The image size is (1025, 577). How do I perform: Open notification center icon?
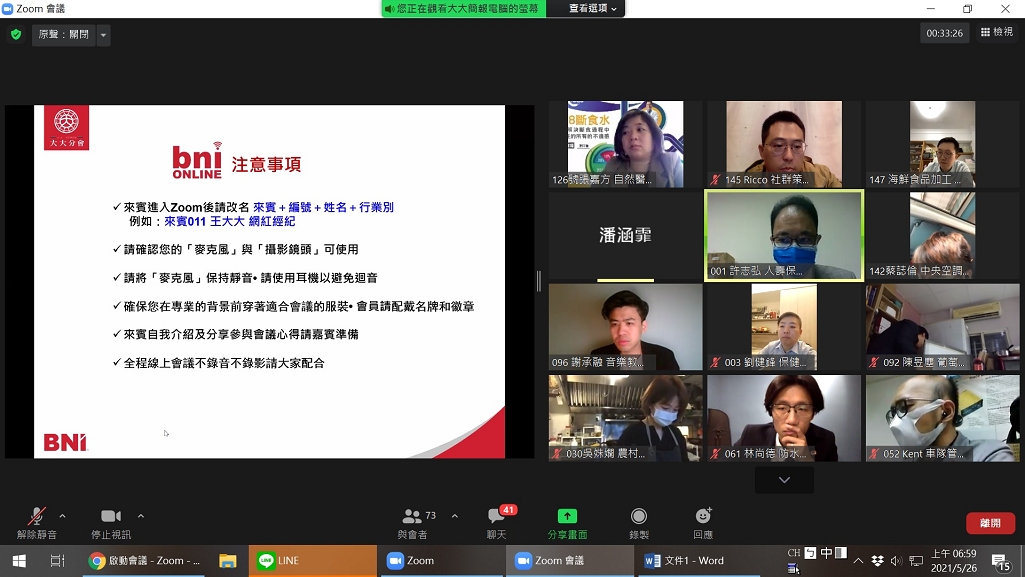pos(1001,561)
